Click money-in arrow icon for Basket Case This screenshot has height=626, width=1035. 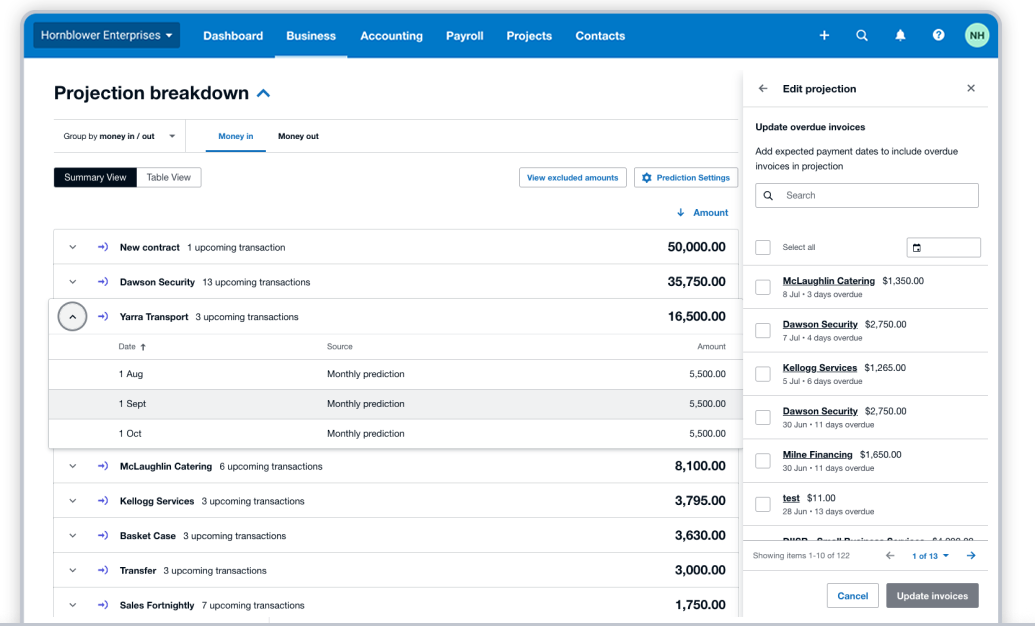pyautogui.click(x=103, y=536)
